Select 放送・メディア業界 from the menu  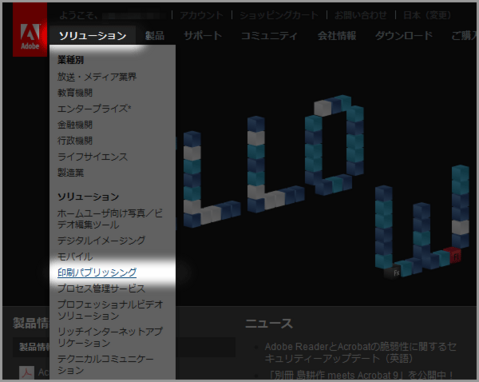pos(97,77)
